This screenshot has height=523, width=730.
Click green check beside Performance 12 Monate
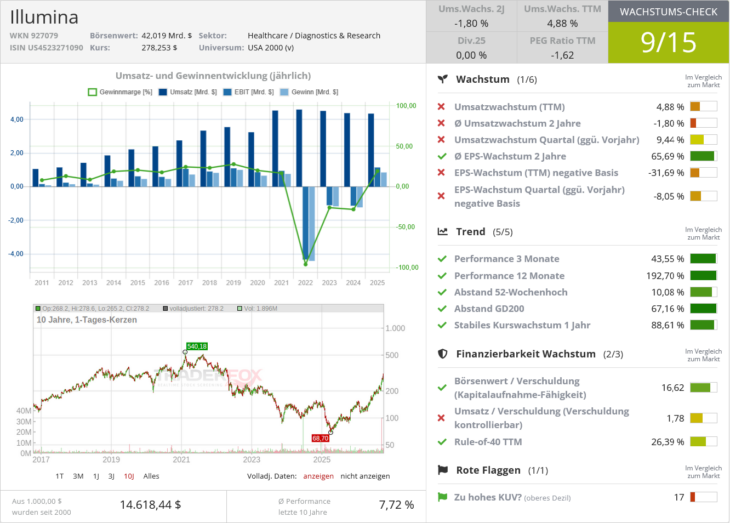[x=442, y=276]
